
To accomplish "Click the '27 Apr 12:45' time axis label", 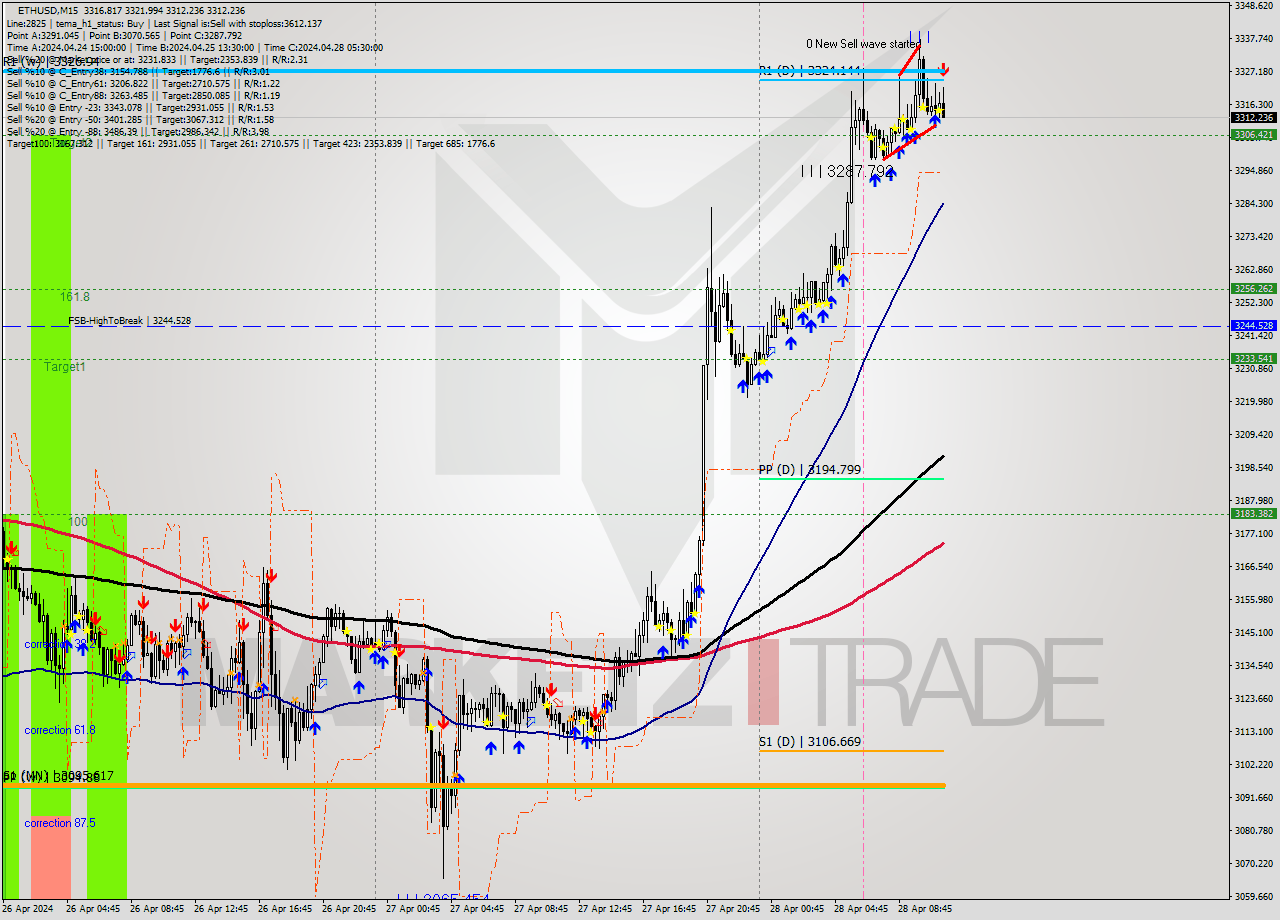I will tap(604, 909).
